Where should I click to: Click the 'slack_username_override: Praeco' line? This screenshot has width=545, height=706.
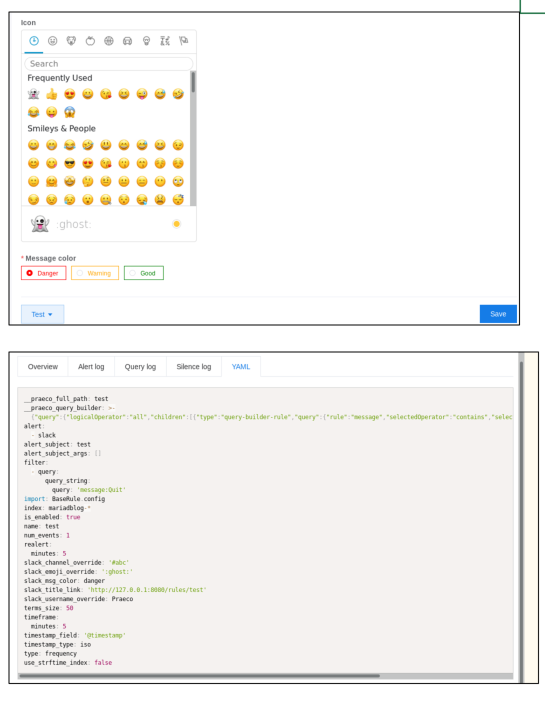pos(78,599)
